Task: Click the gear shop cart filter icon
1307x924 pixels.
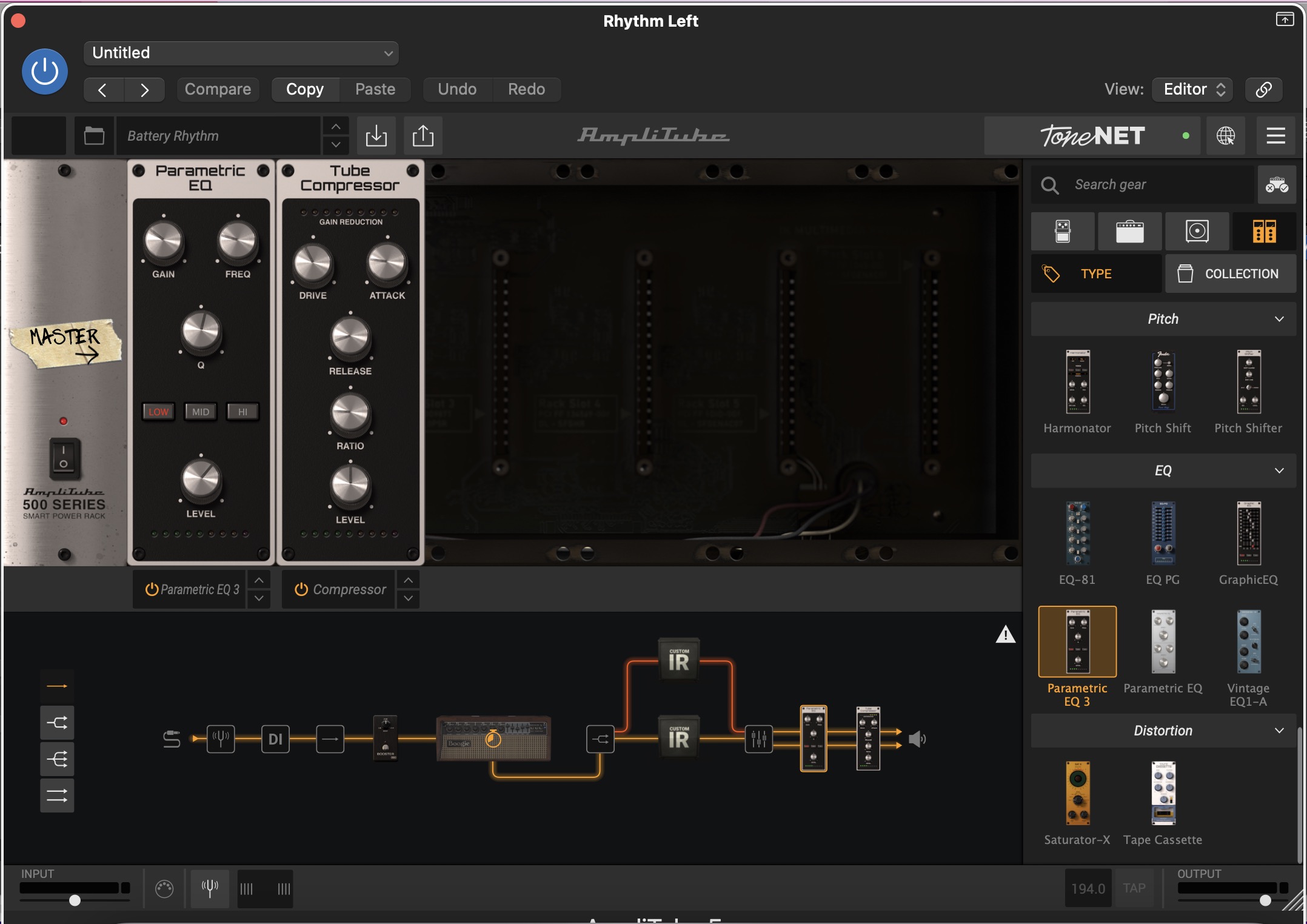Action: [x=1277, y=185]
